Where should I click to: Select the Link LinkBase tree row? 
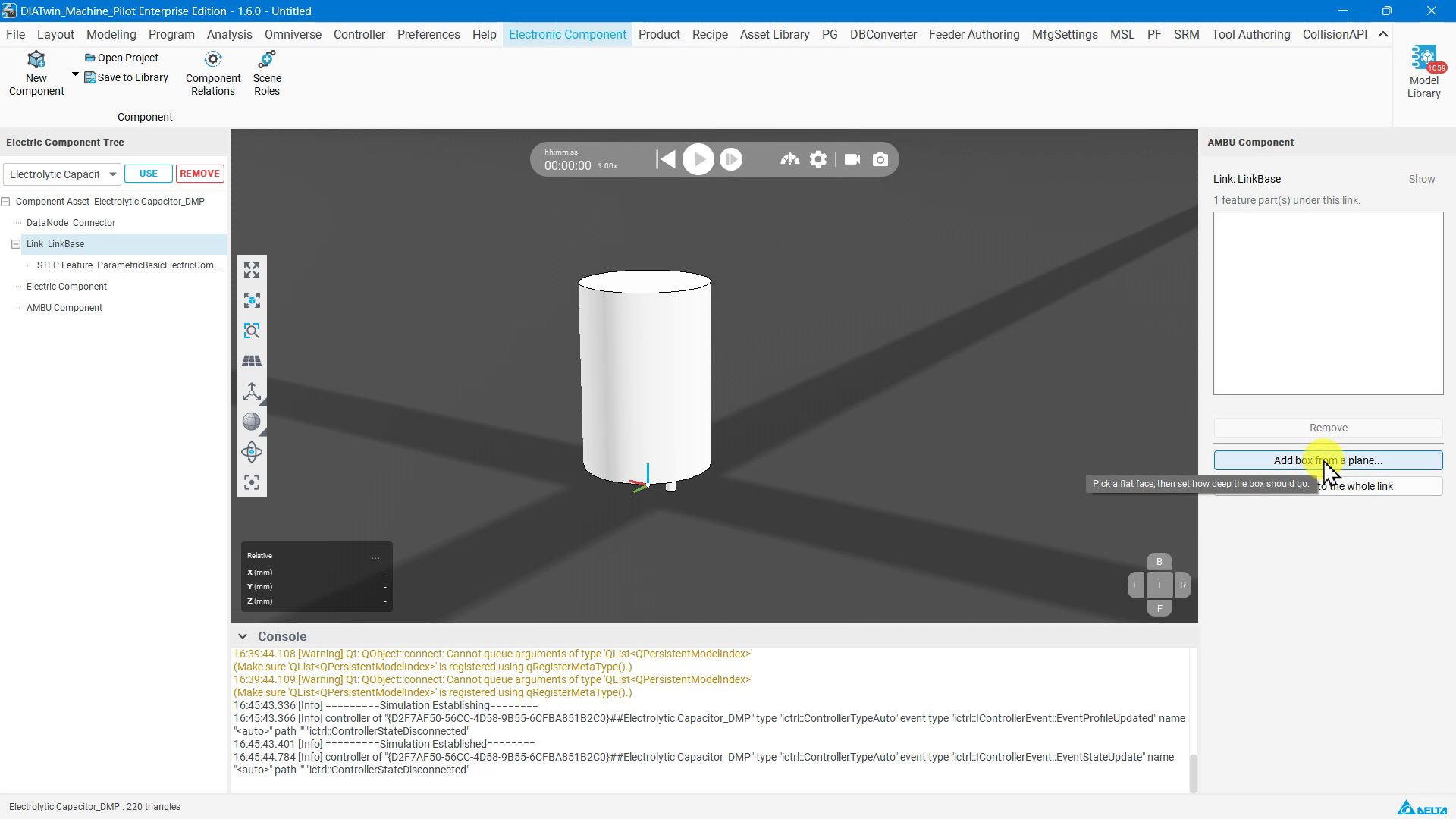114,244
